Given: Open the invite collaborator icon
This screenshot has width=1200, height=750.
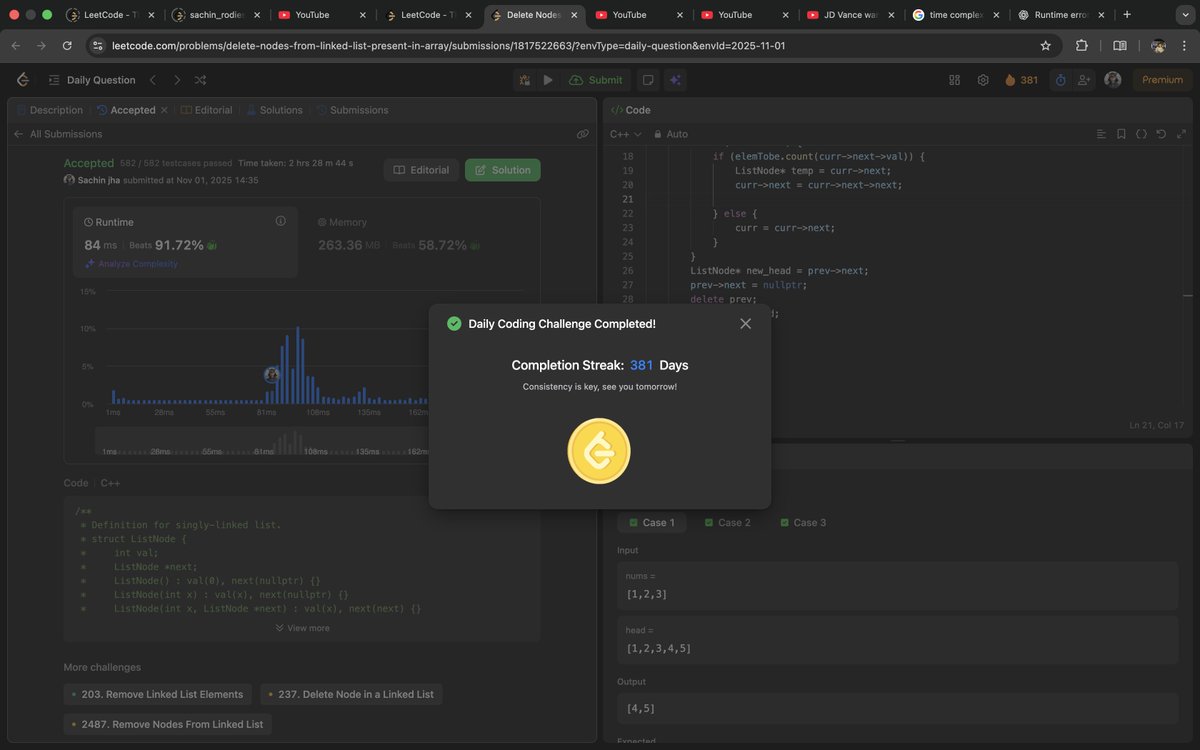Looking at the screenshot, I should point(1083,79).
